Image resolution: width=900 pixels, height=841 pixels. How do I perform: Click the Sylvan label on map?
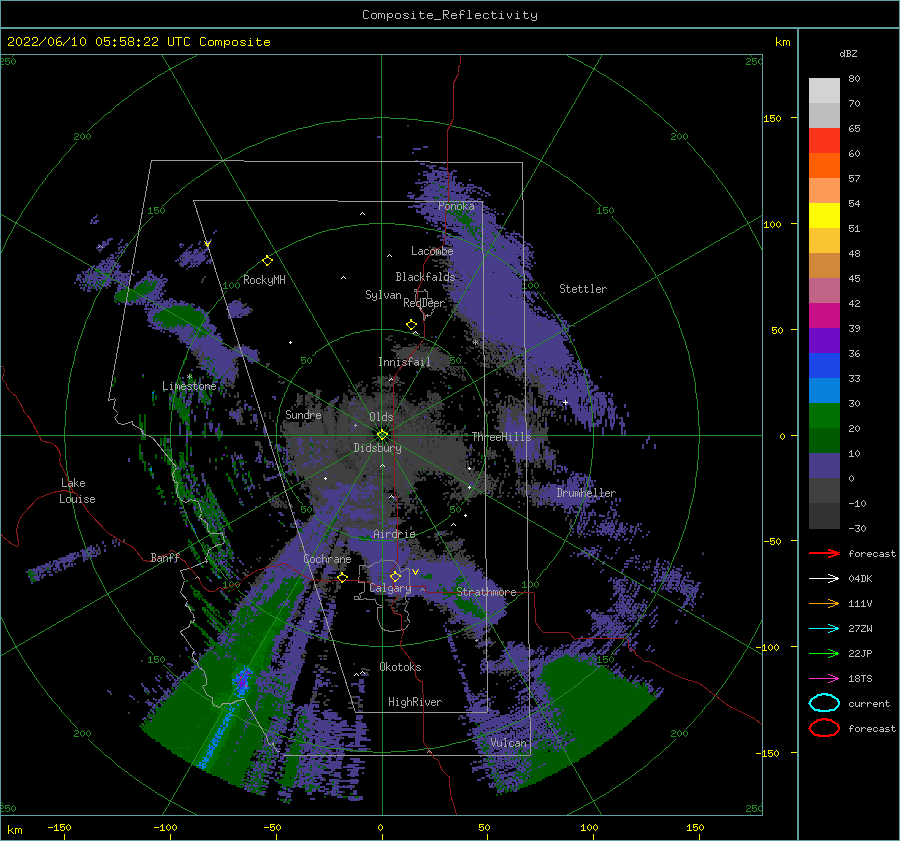tap(383, 295)
